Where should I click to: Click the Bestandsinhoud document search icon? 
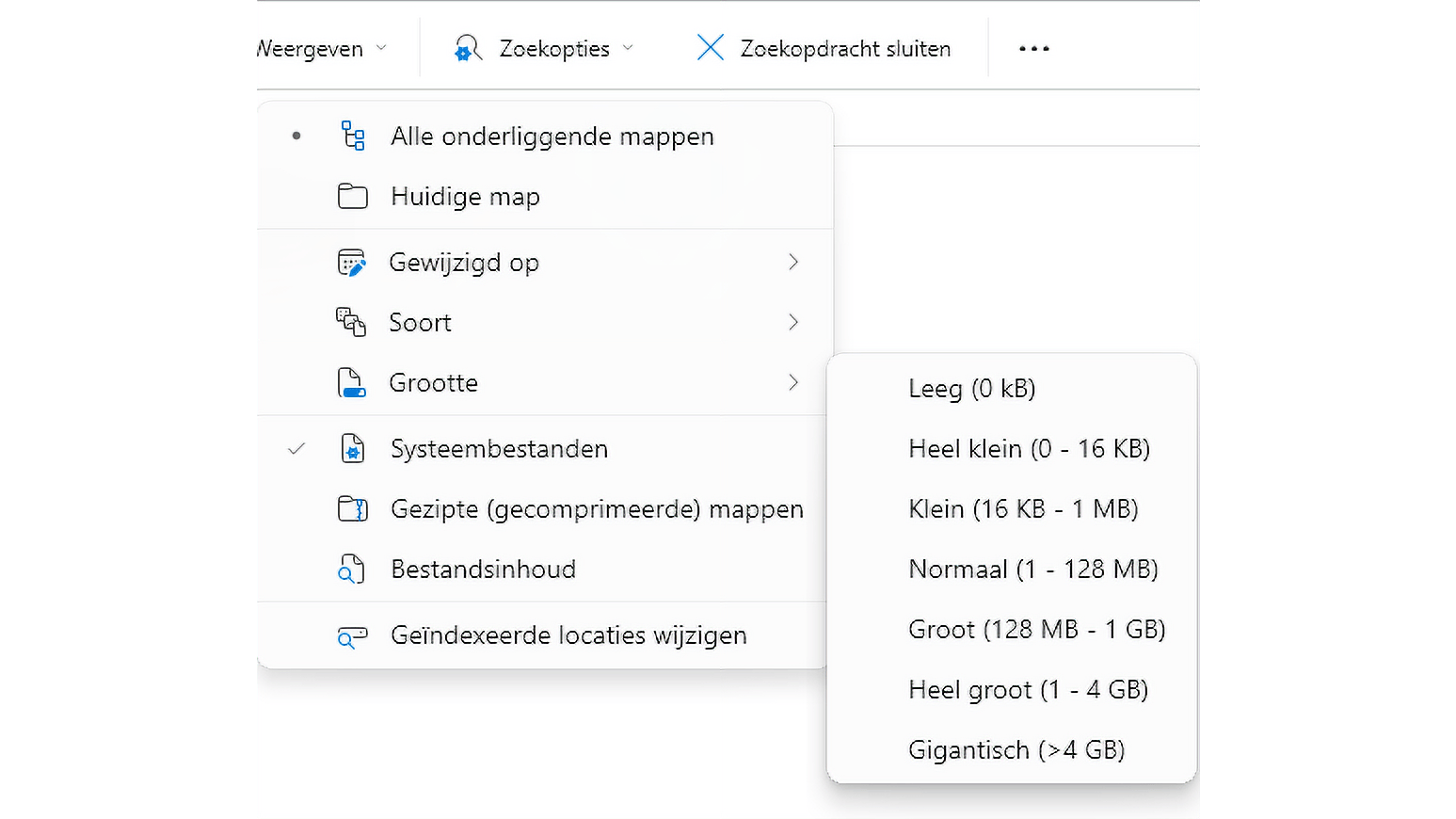pyautogui.click(x=351, y=570)
